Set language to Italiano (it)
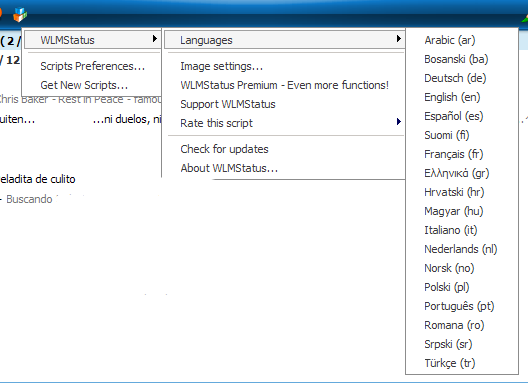 tap(462, 230)
